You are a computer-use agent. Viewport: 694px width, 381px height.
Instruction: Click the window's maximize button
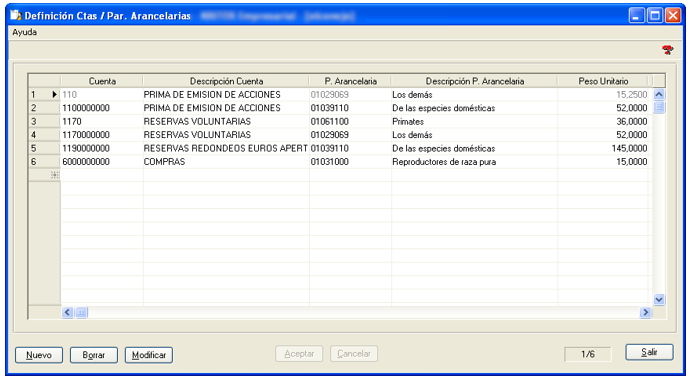[655, 15]
